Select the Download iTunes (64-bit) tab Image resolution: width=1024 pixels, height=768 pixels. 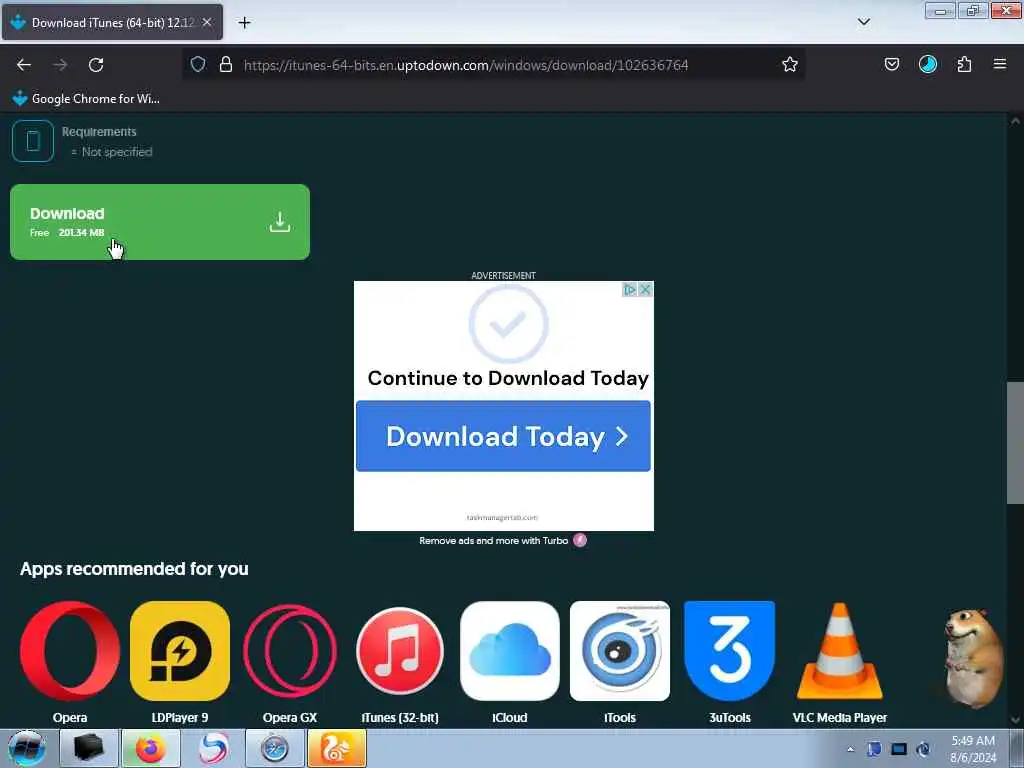112,22
